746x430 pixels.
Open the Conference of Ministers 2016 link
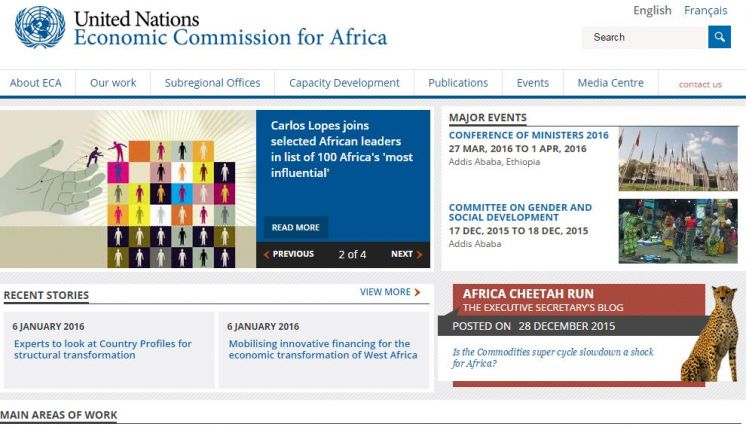[529, 135]
